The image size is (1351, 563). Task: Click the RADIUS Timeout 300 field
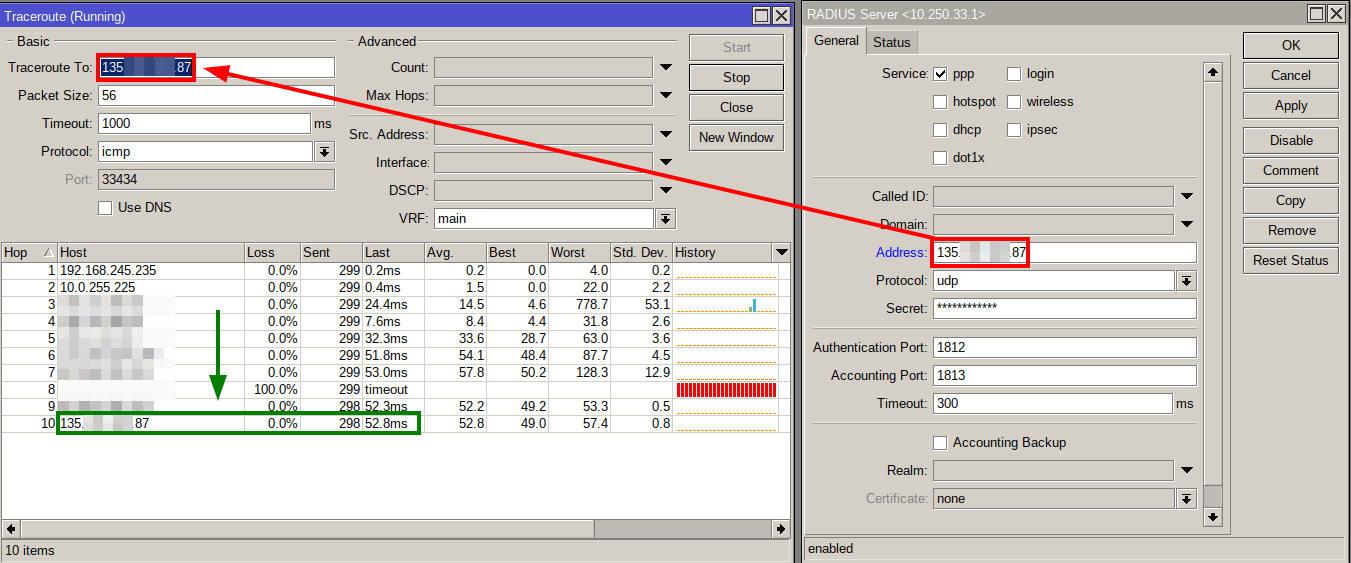[x=1052, y=404]
